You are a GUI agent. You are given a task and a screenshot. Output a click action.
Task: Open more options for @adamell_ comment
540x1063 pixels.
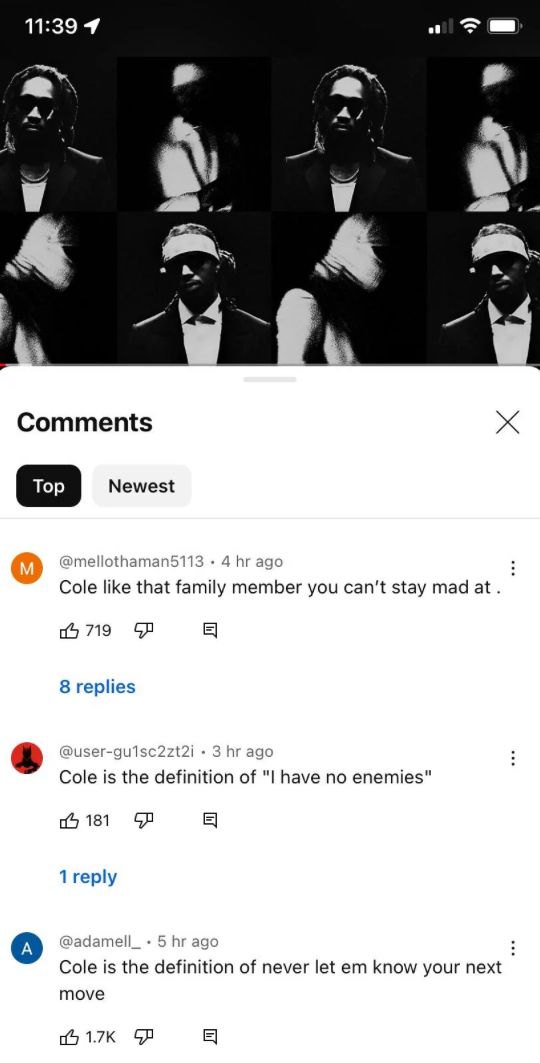513,948
